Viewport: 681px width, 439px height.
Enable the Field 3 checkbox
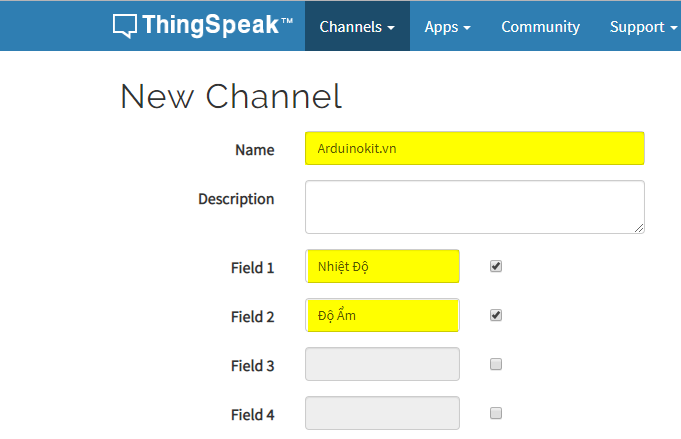click(x=496, y=364)
